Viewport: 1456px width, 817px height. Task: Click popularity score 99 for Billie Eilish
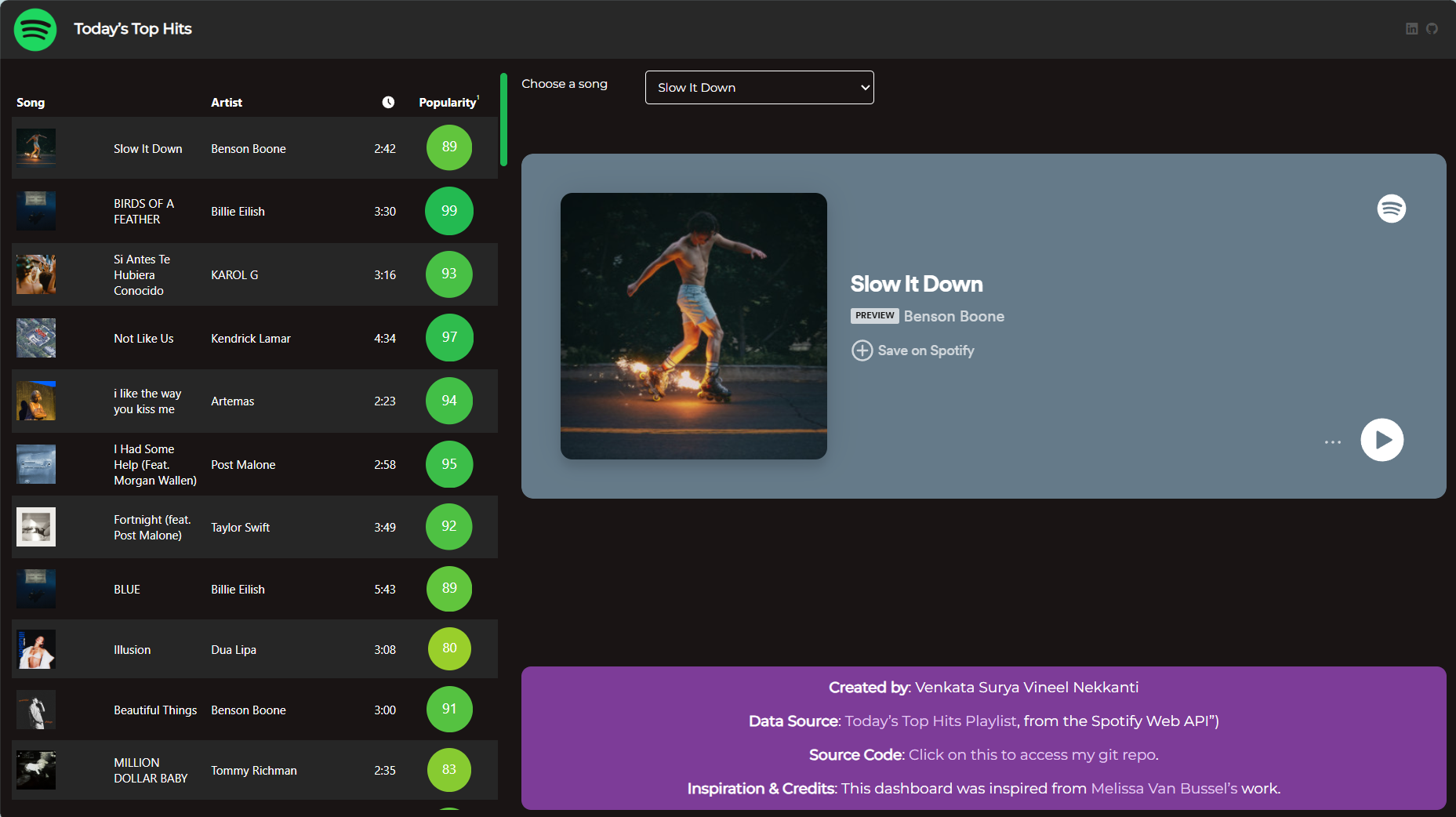coord(449,211)
